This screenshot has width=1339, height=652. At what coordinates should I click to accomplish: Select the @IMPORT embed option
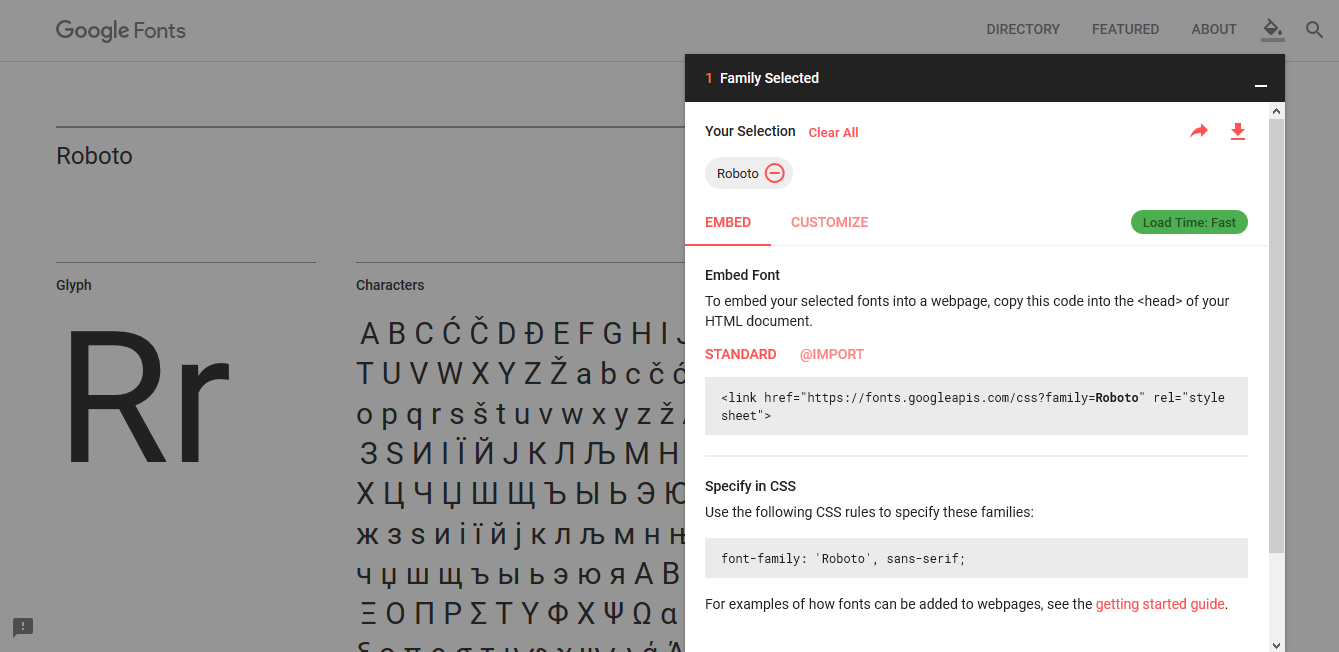tap(832, 354)
